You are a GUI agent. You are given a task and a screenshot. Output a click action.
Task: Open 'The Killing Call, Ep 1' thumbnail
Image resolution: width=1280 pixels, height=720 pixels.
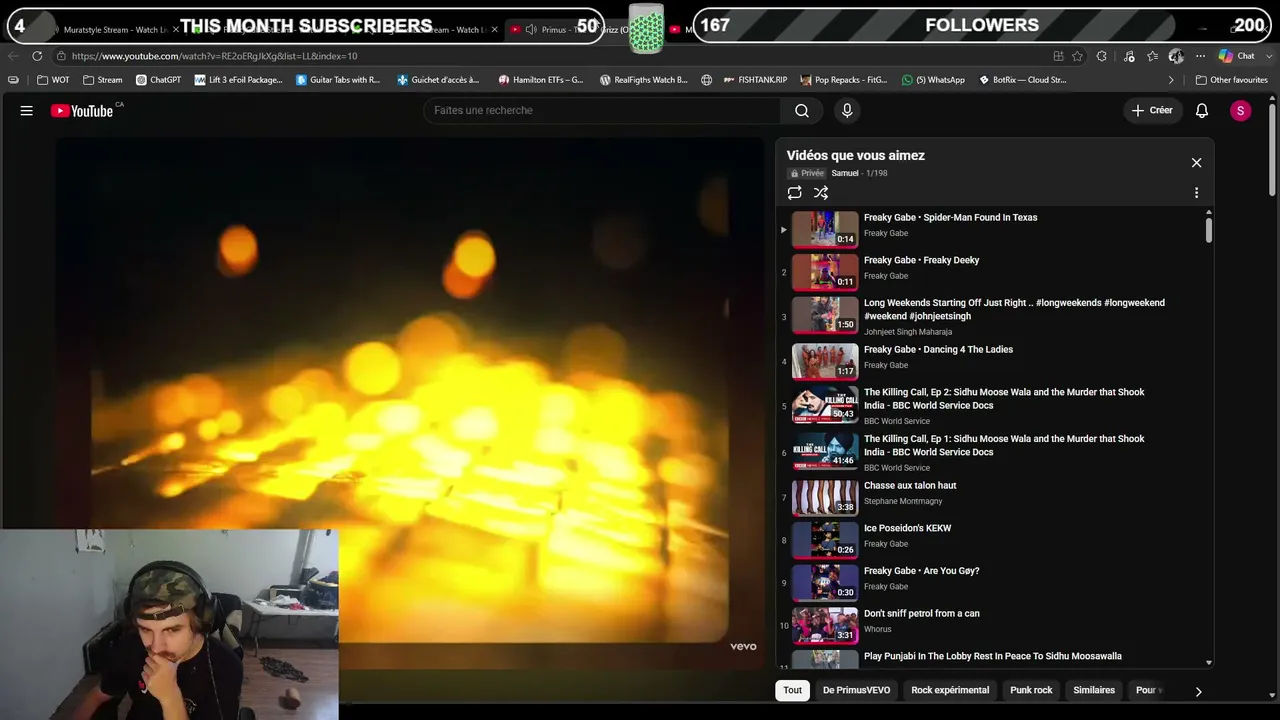(825, 452)
